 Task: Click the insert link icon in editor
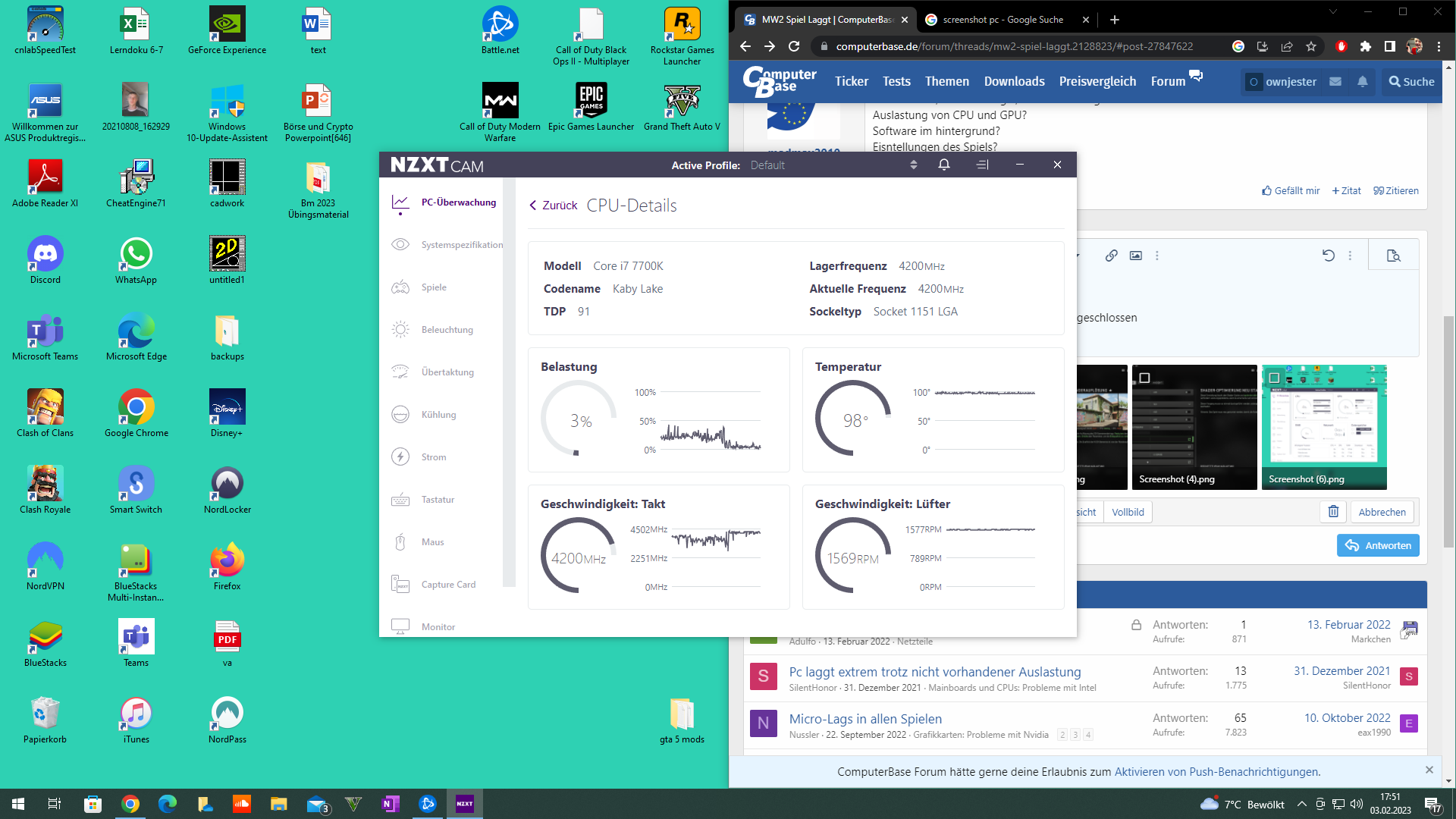point(1111,256)
